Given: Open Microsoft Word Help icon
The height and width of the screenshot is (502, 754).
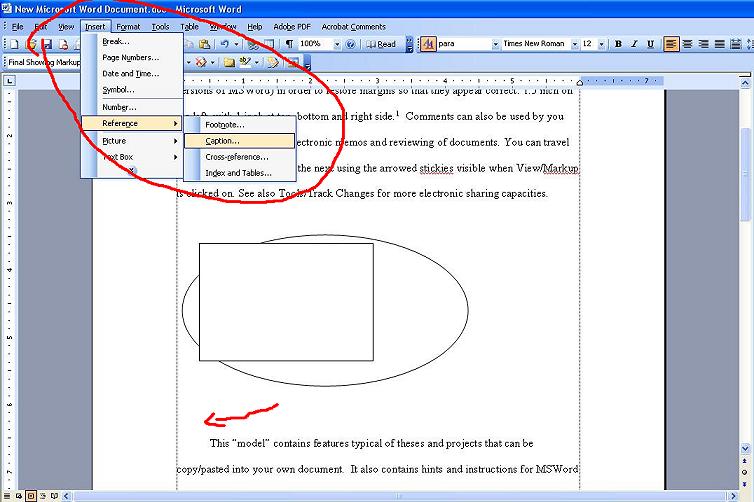Looking at the screenshot, I should click(351, 44).
